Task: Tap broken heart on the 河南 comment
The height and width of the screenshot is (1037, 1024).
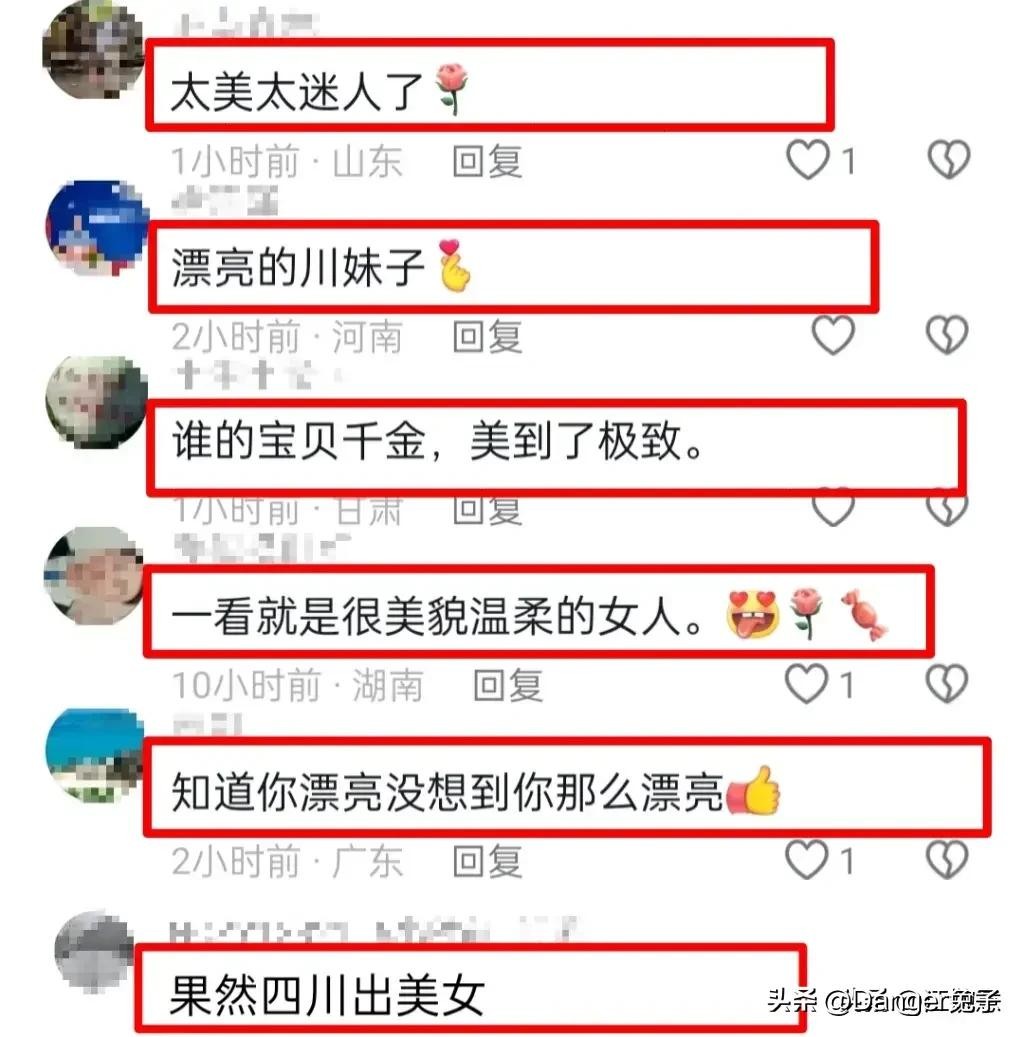Action: (x=947, y=335)
